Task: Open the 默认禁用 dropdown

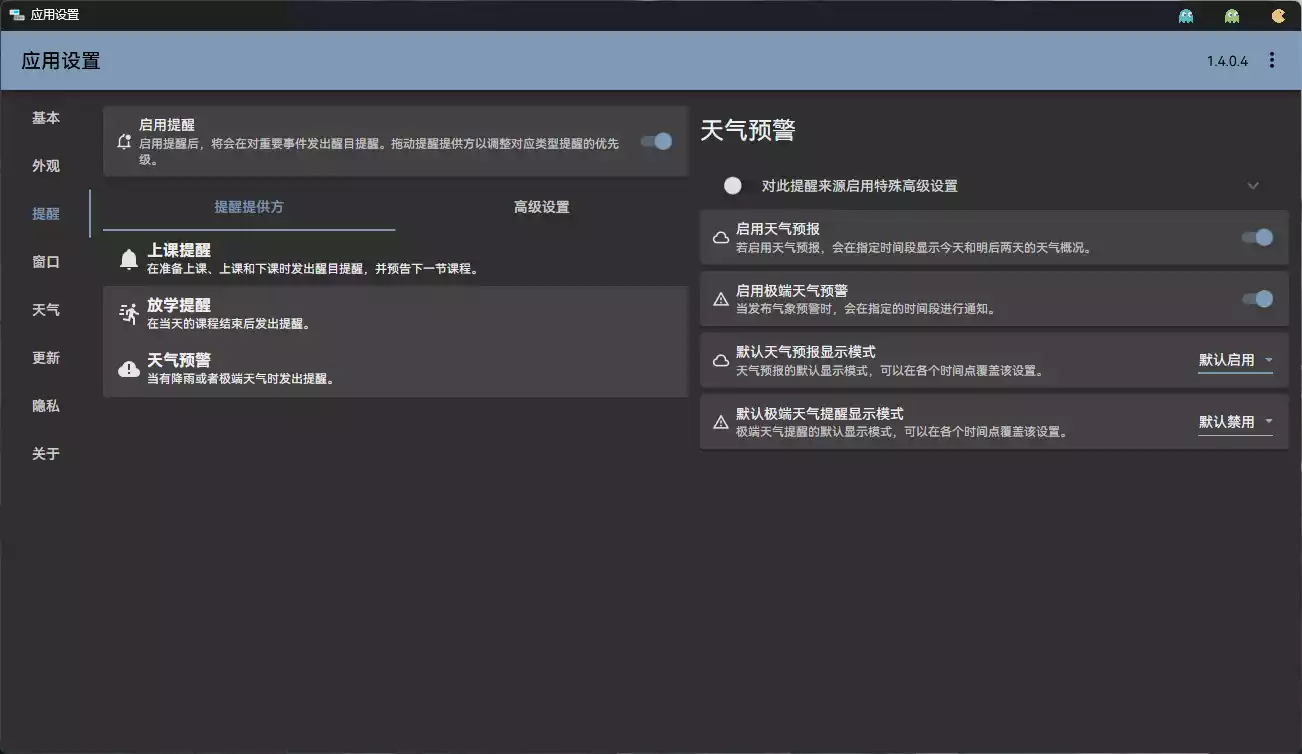Action: [x=1235, y=422]
